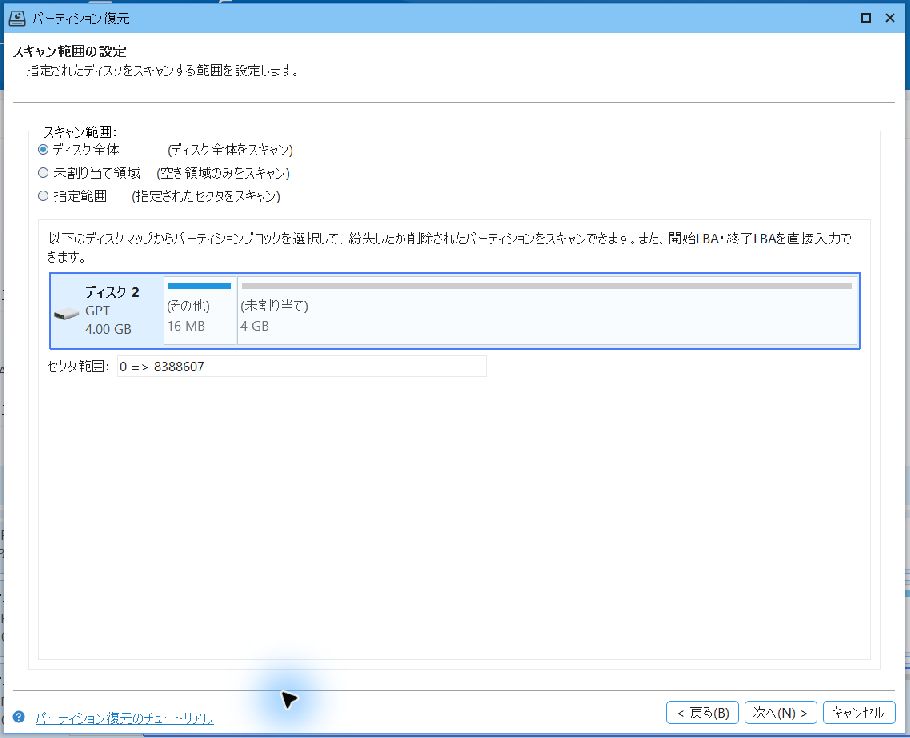Image resolution: width=910 pixels, height=738 pixels.
Task: Click the window icon in the title bar
Action: [x=17, y=18]
